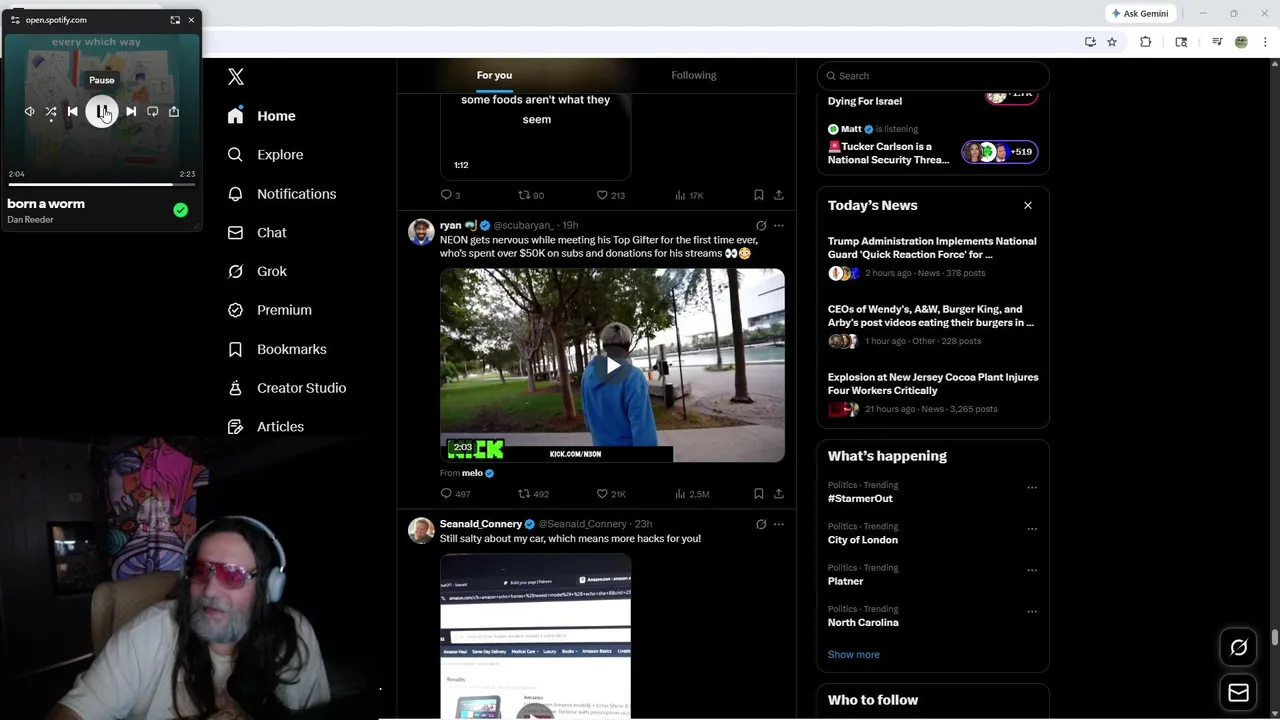Open more options on ryan's post

click(779, 226)
